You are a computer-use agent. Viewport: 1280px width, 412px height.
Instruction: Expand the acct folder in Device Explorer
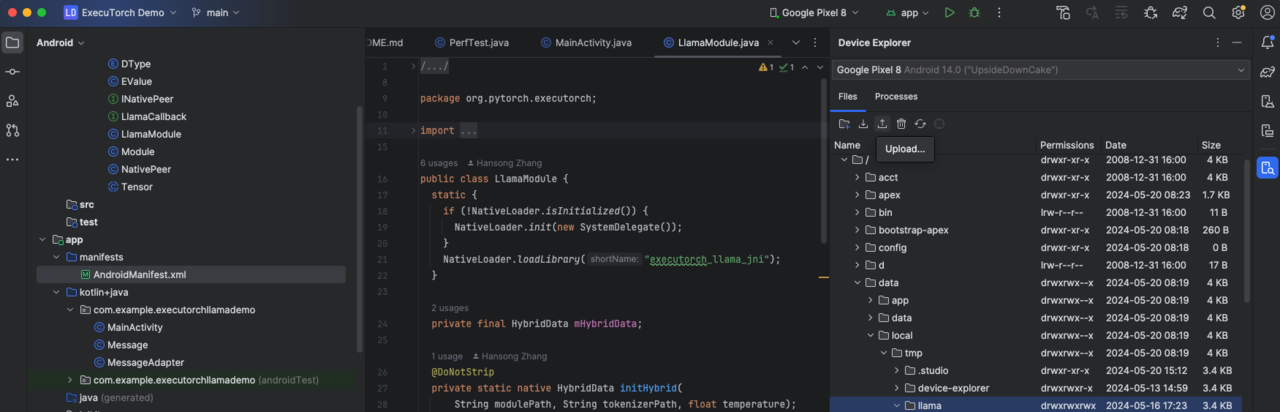857,177
